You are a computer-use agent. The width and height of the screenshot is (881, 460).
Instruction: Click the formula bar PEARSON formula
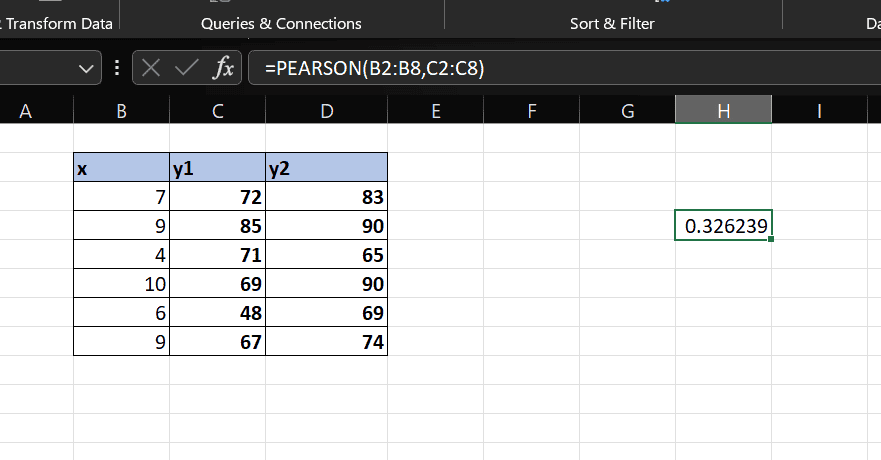pos(374,69)
